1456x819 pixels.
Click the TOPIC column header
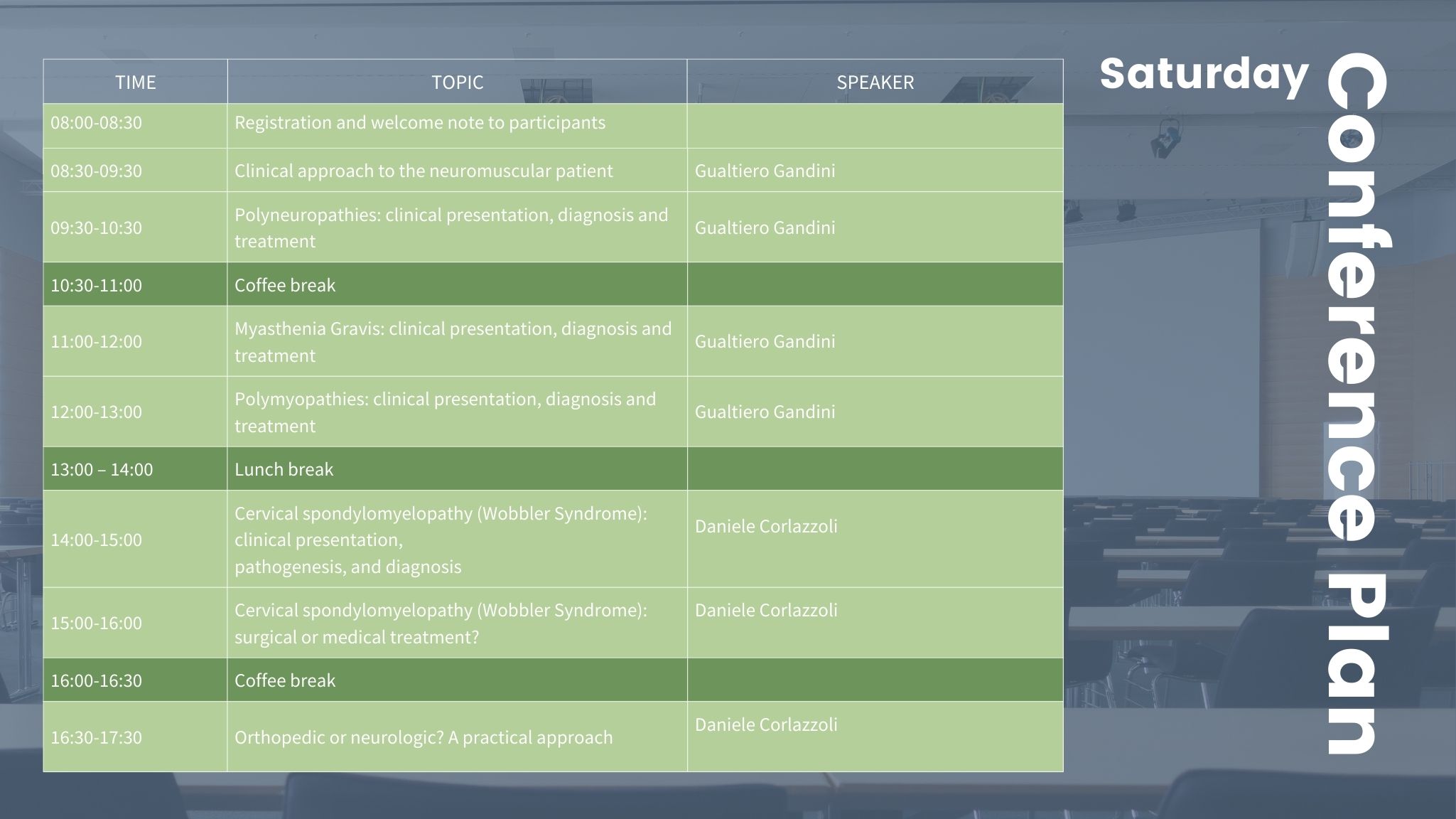457,82
